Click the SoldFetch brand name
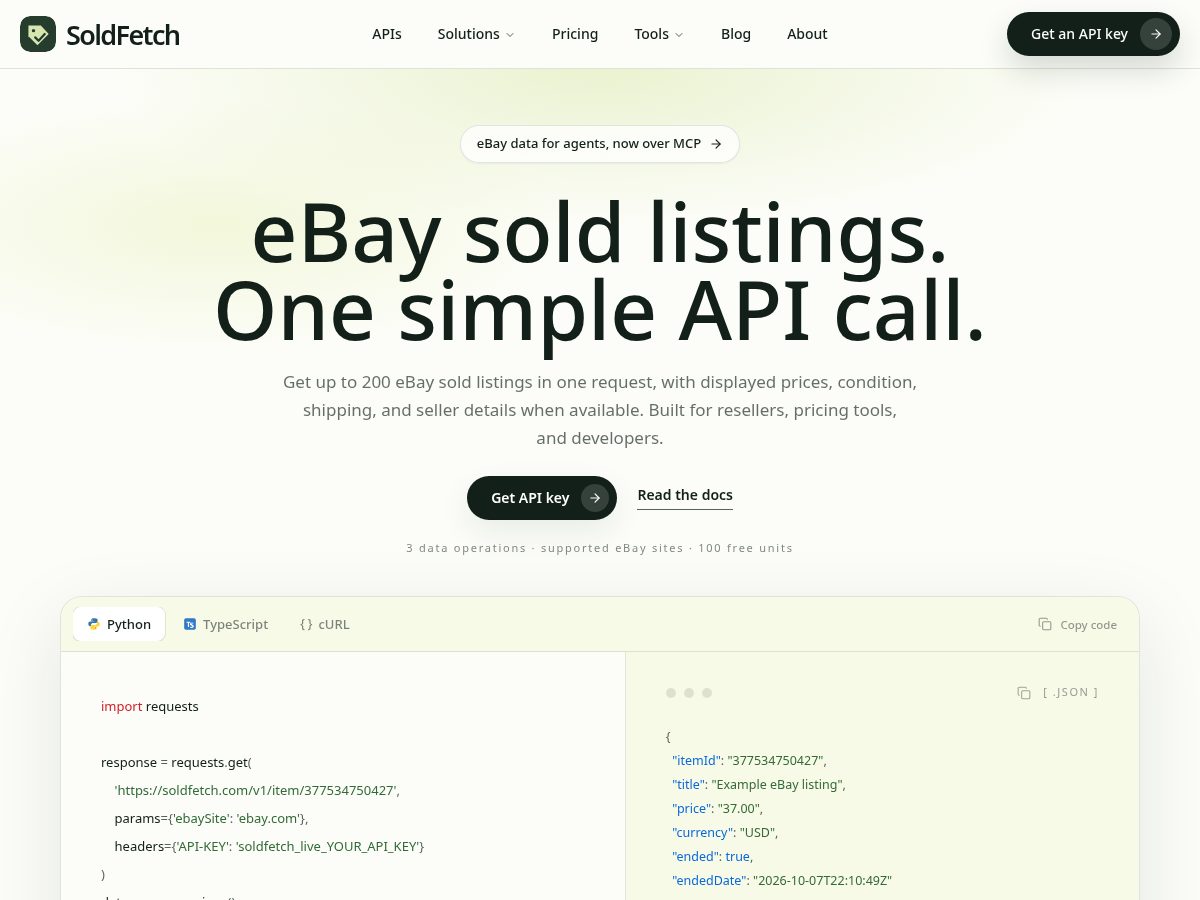The image size is (1200, 900). click(x=123, y=35)
